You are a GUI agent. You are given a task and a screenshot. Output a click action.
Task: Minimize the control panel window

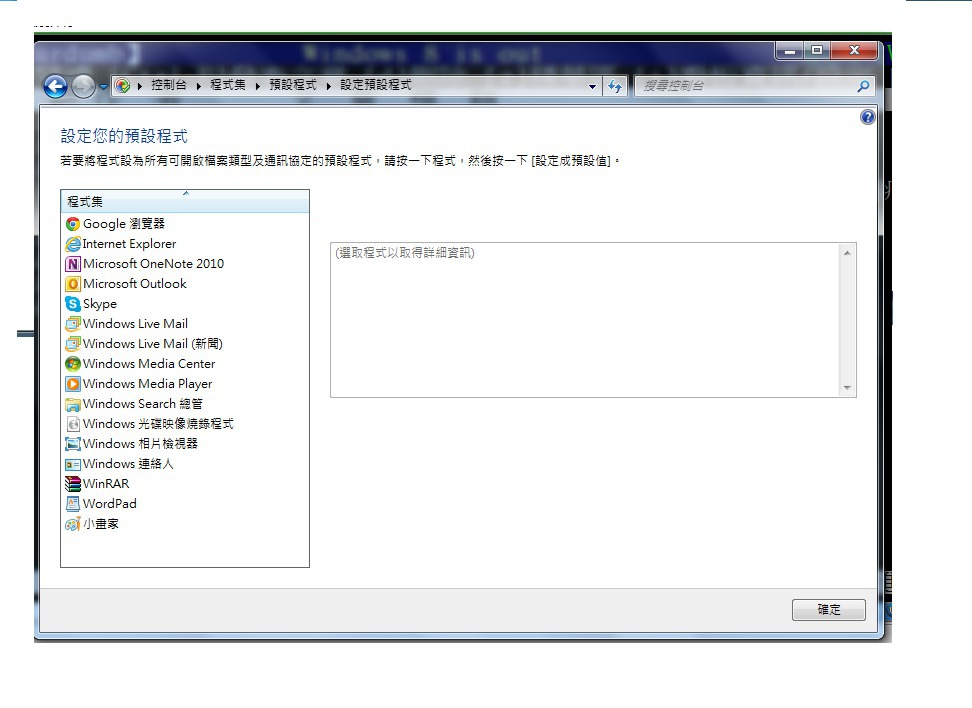click(x=790, y=50)
